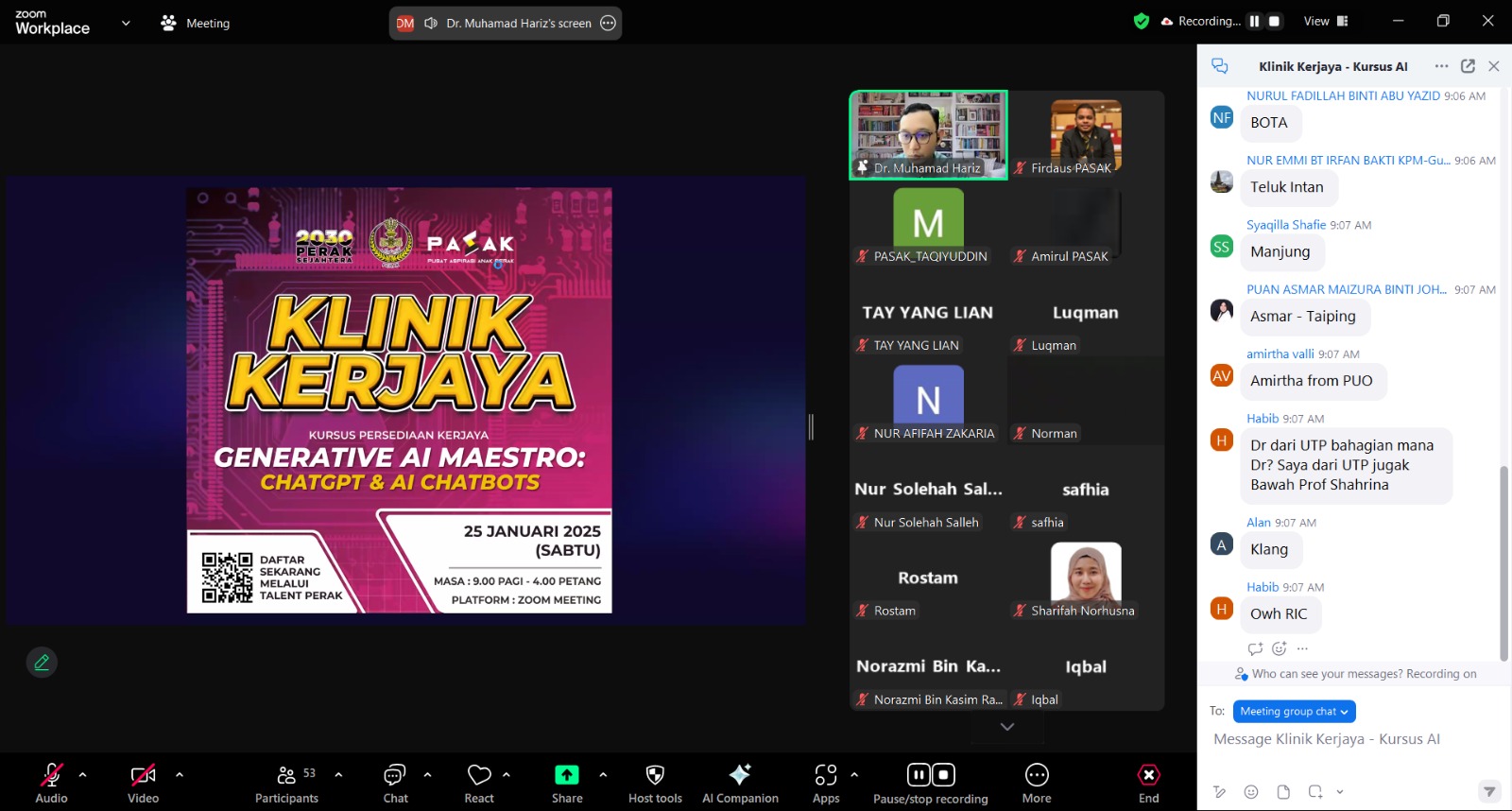Click the 'Amirtha from PUO' chat message
The height and width of the screenshot is (811, 1512).
pos(1312,381)
